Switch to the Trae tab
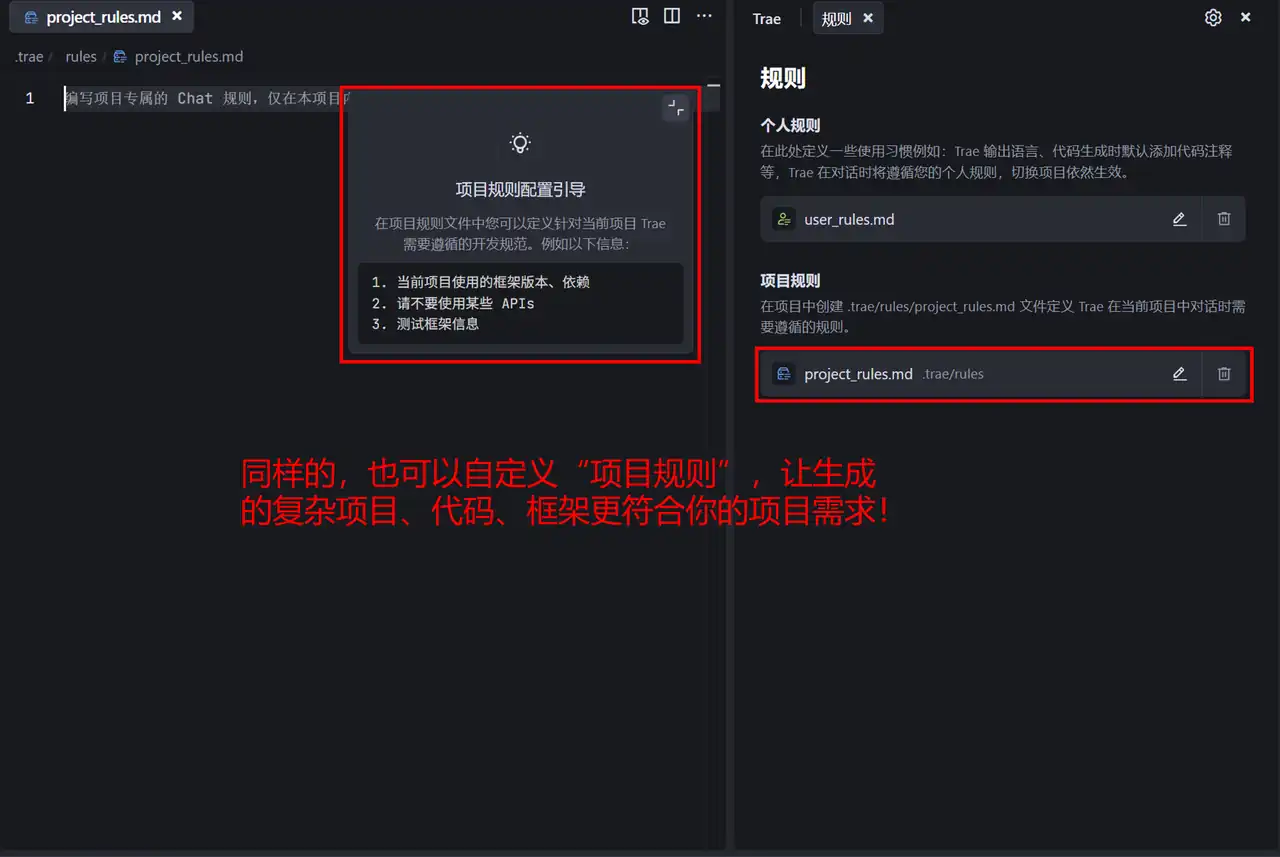Viewport: 1280px width, 857px height. click(767, 18)
